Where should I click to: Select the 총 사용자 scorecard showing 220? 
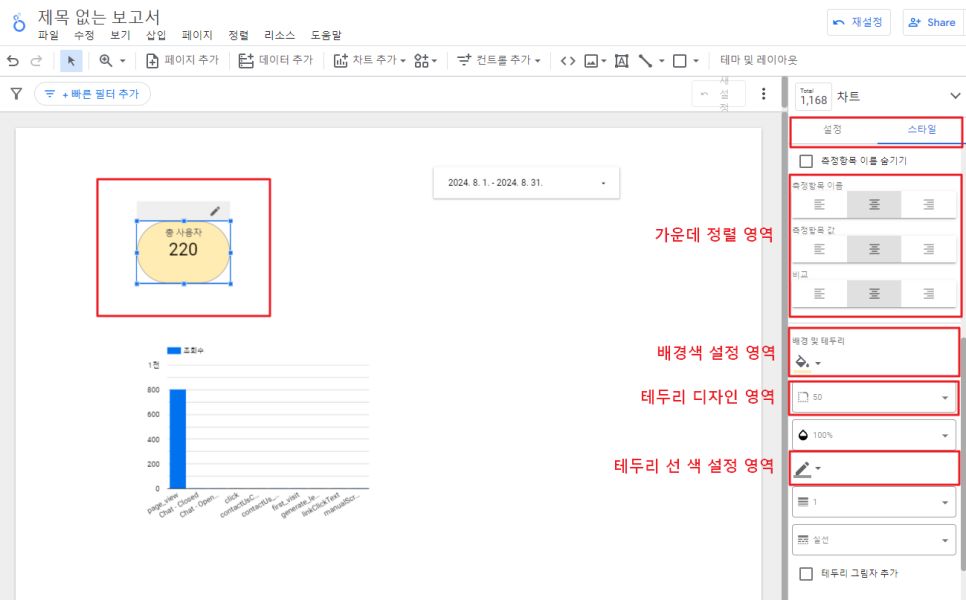[184, 252]
